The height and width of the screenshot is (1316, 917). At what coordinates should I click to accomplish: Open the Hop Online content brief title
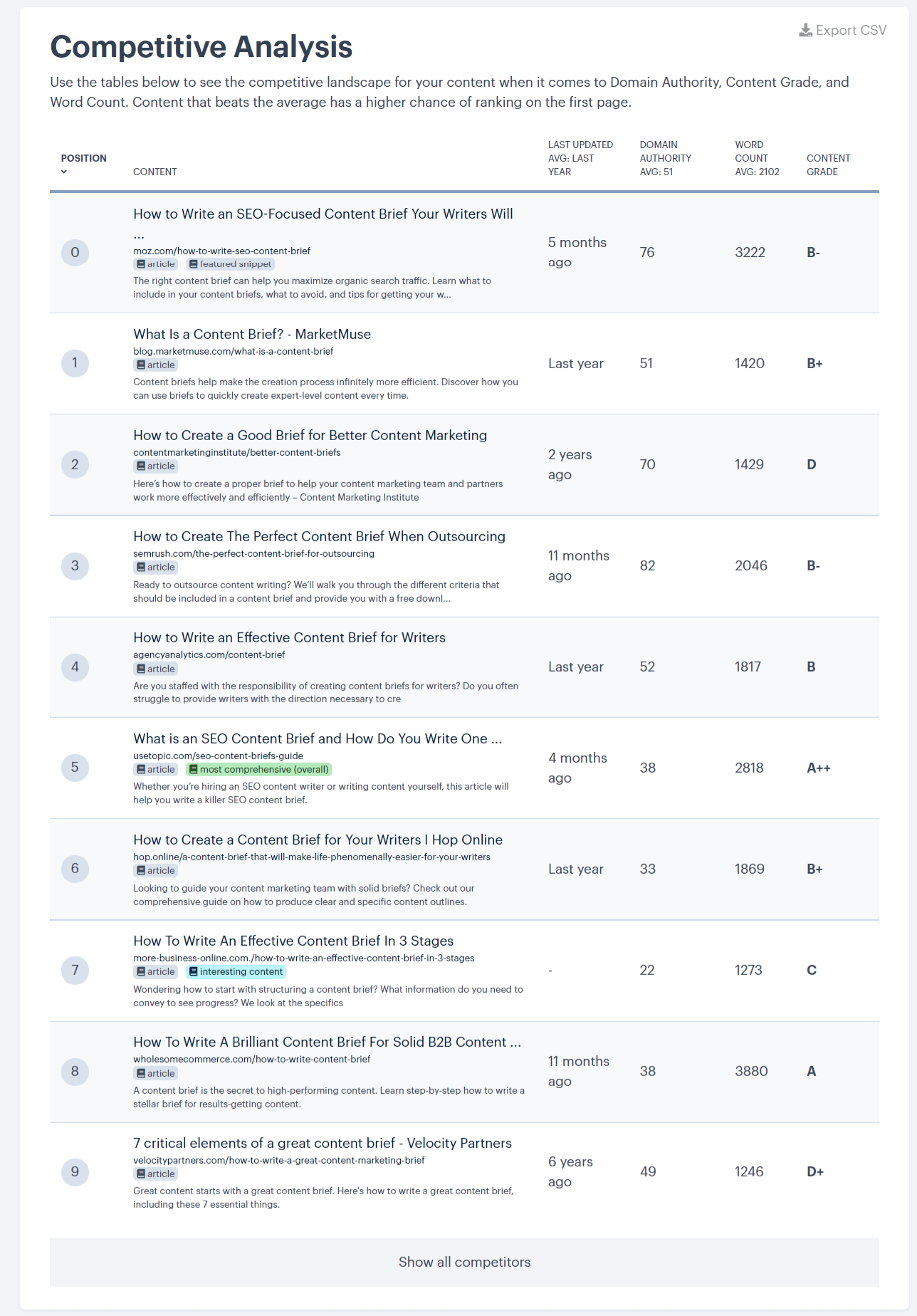click(318, 840)
